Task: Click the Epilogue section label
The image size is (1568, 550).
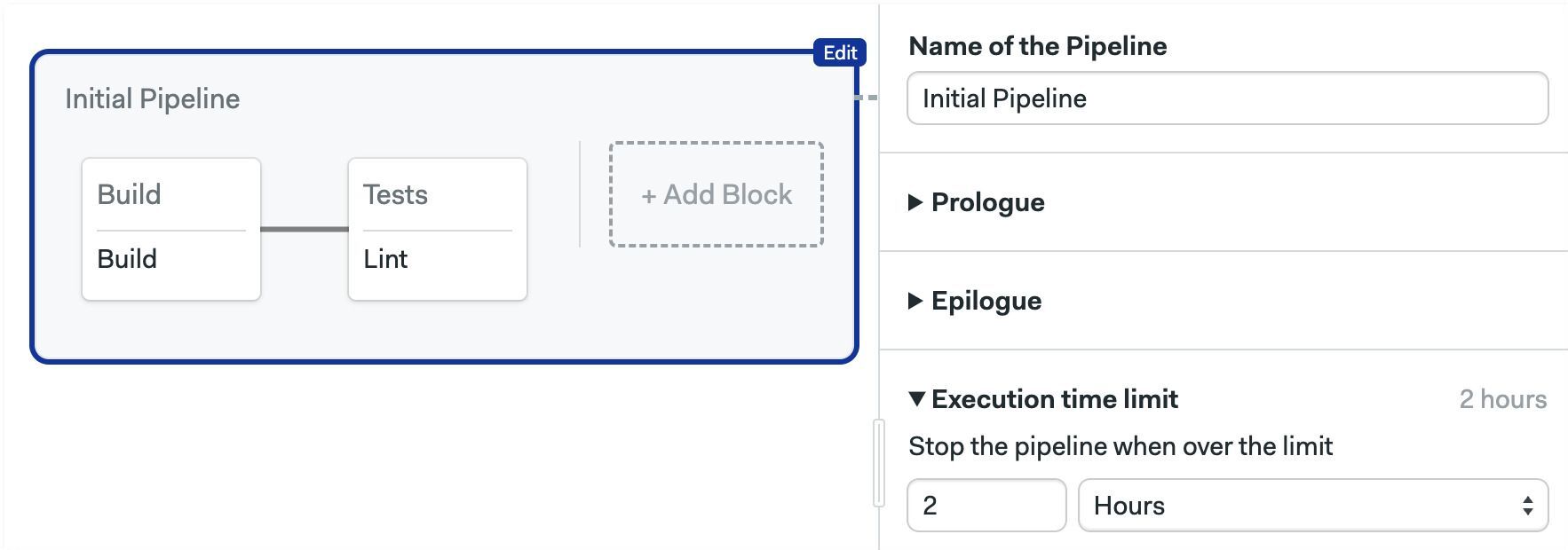Action: coord(986,301)
